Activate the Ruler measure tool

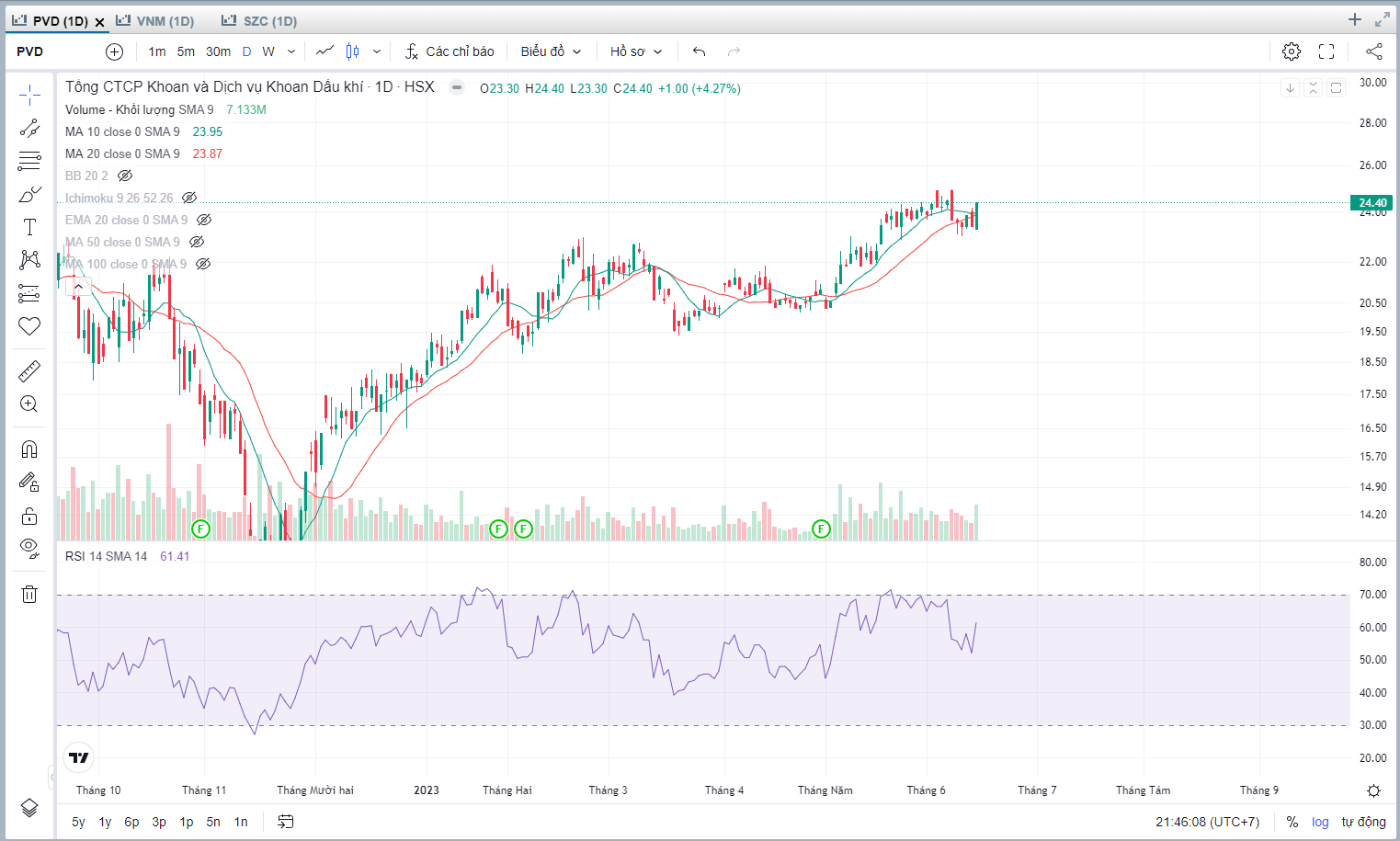point(29,370)
